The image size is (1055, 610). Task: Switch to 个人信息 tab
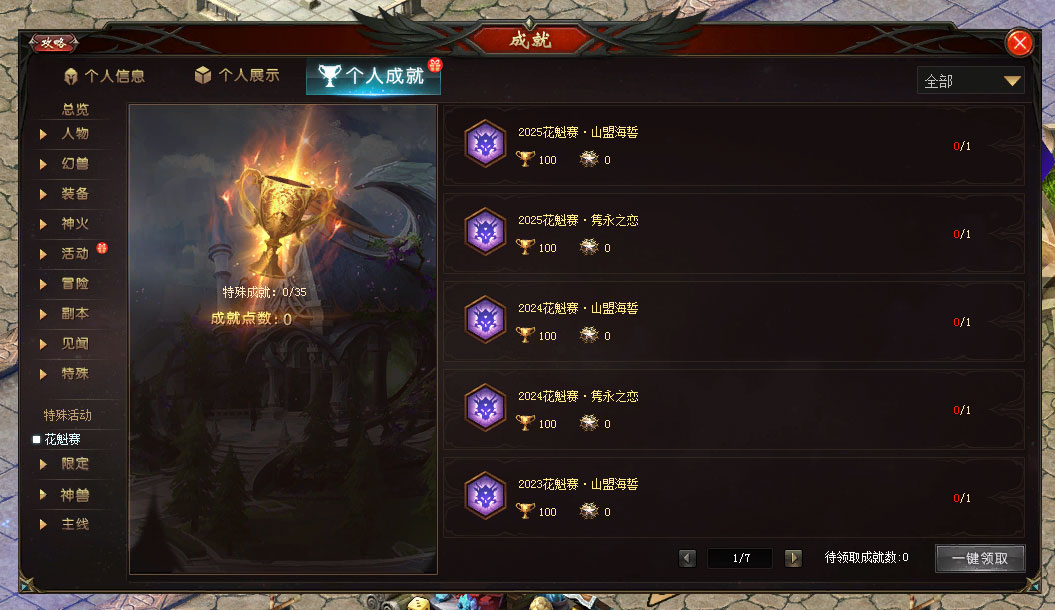click(104, 76)
